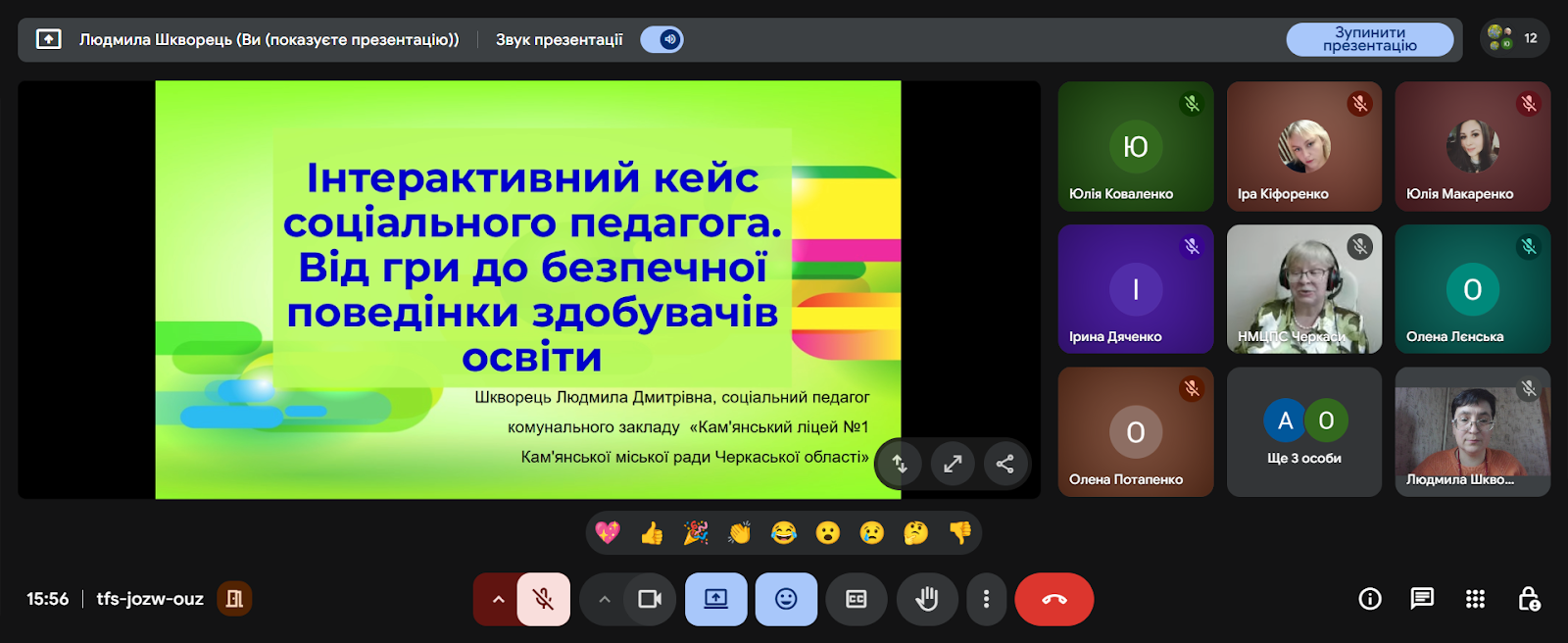
Task: Expand presentation to full screen
Action: (x=953, y=464)
